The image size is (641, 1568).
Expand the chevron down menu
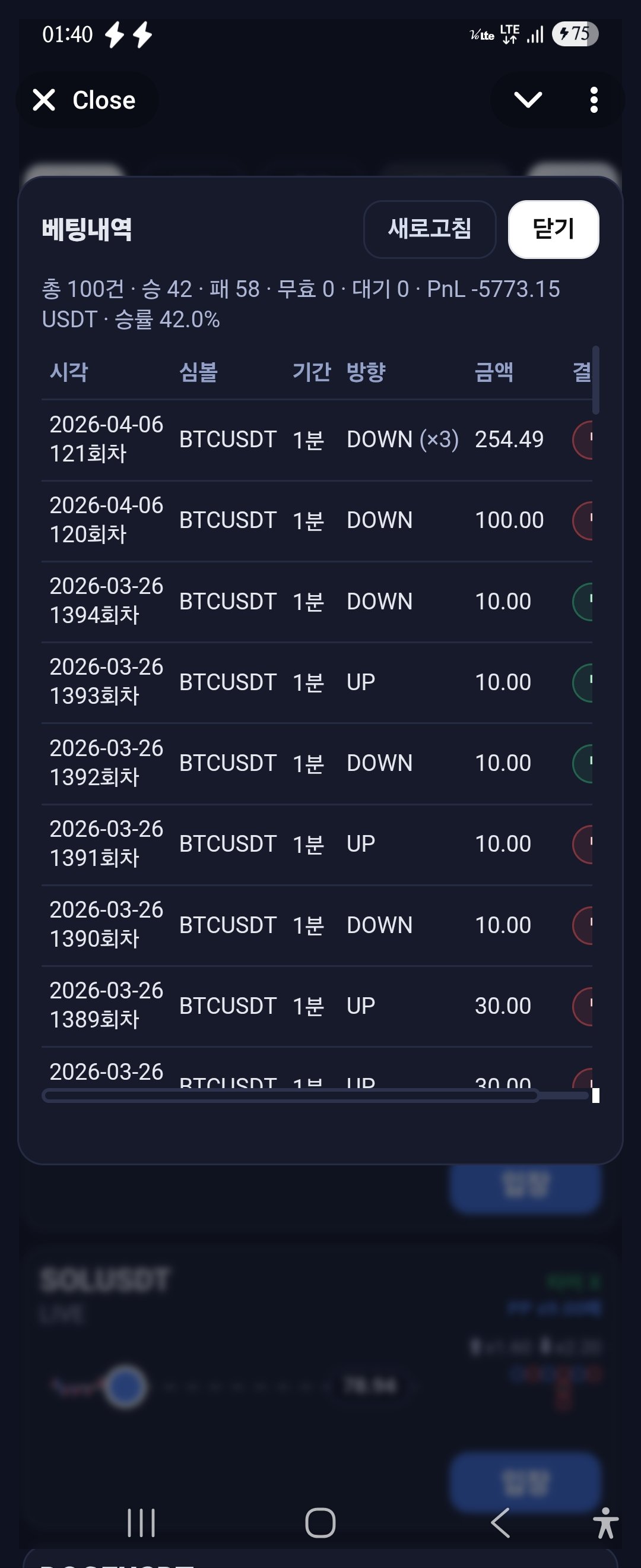(x=527, y=100)
